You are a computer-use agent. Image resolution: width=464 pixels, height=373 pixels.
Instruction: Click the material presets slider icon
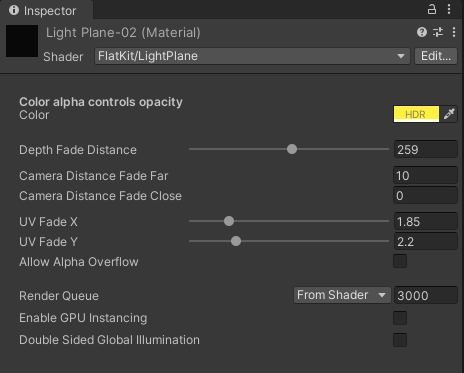[438, 32]
